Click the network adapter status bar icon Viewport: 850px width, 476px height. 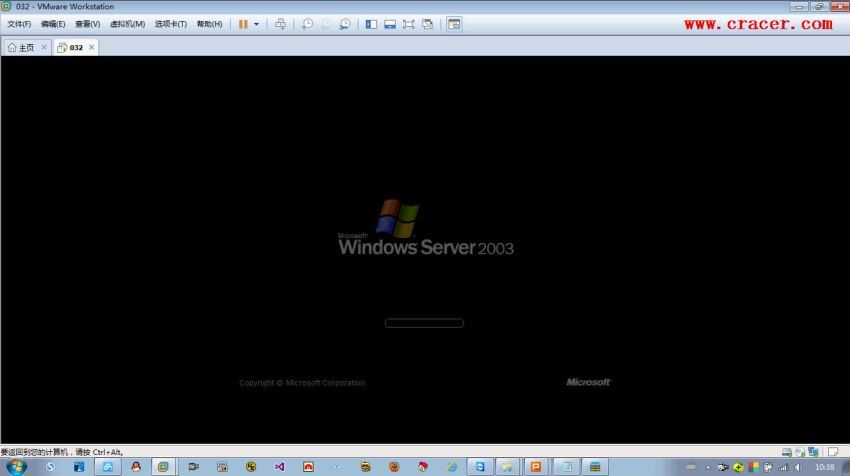point(813,452)
